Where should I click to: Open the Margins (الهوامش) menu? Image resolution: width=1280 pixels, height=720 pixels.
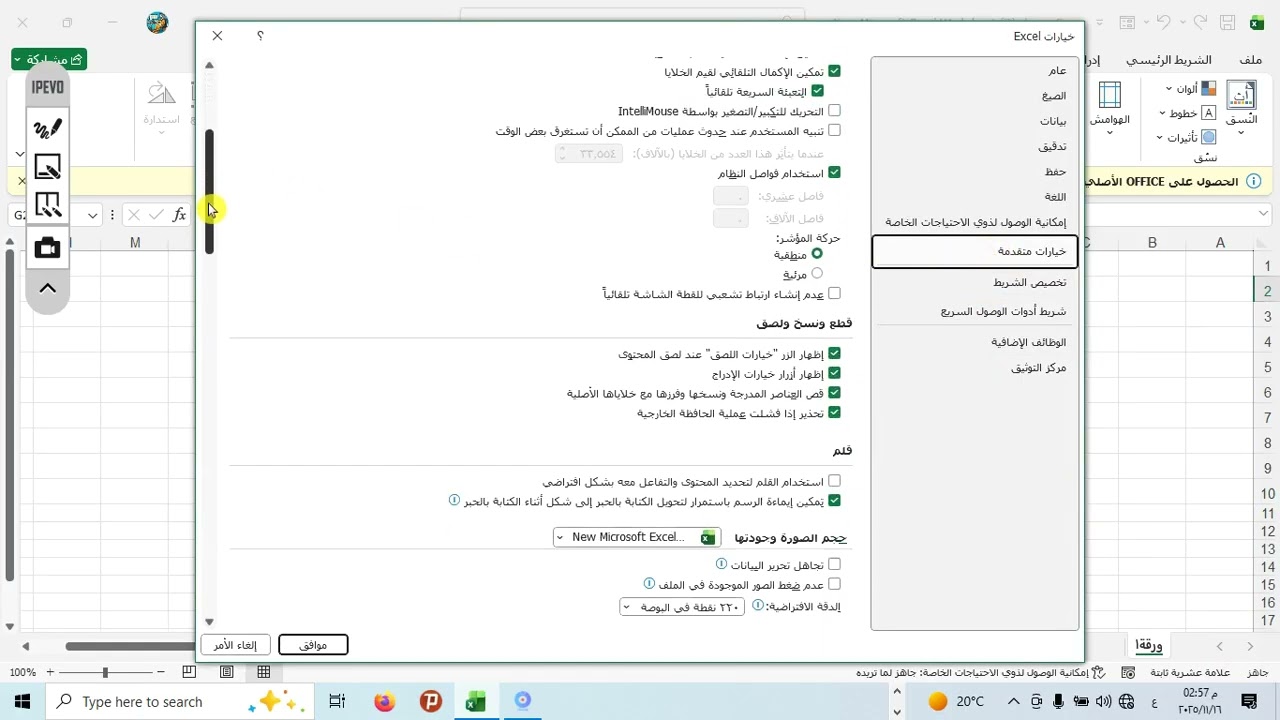coord(1109,110)
